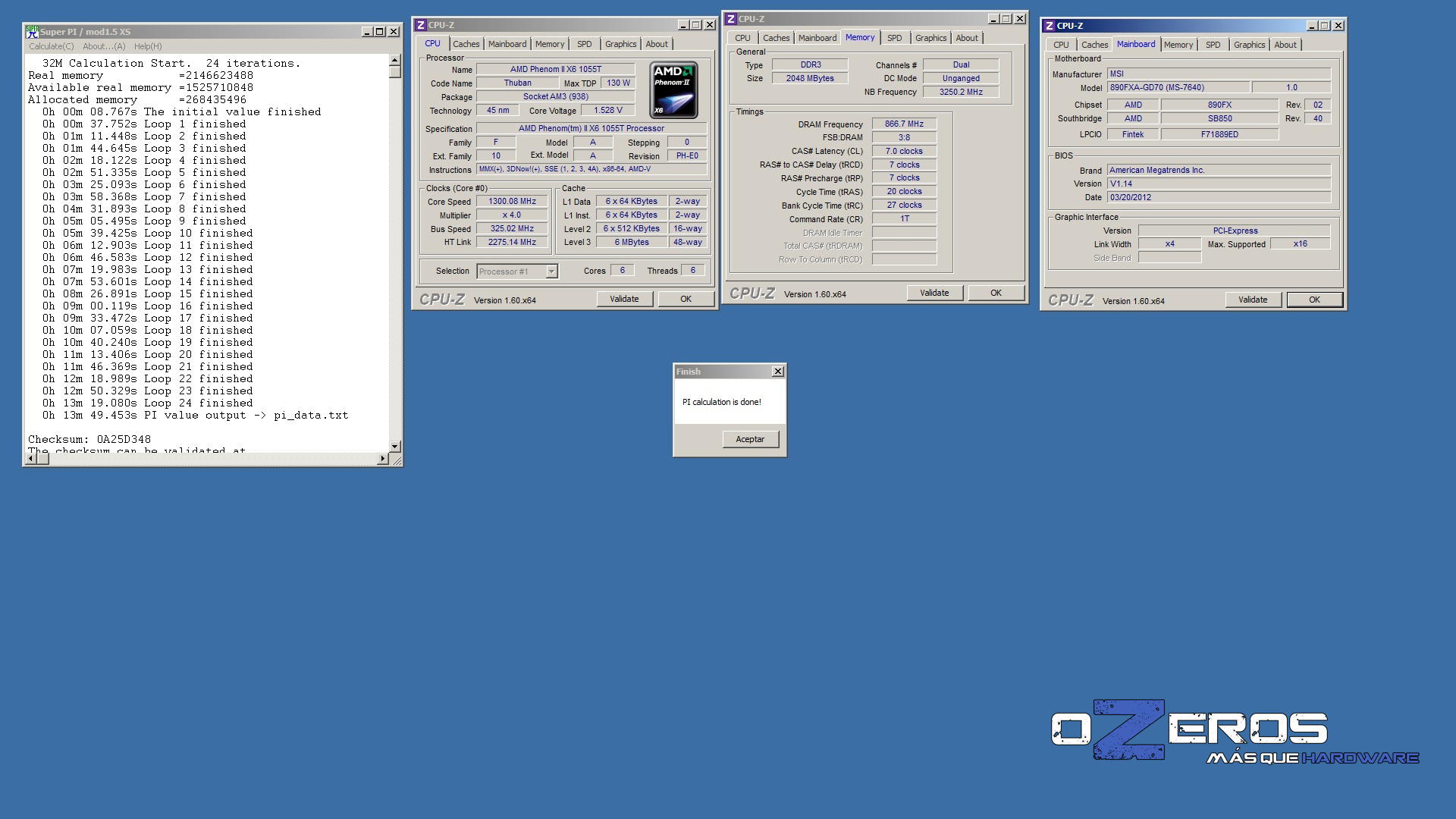Switch to SPD tab in first CPU-Z window
This screenshot has width=1456, height=819.
585,44
